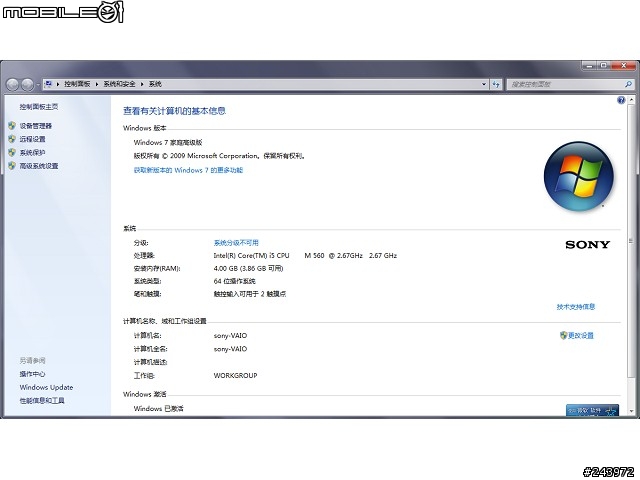This screenshot has height=480, width=640.
Task: Click the vertical scrollbar thumb
Action: (631, 241)
